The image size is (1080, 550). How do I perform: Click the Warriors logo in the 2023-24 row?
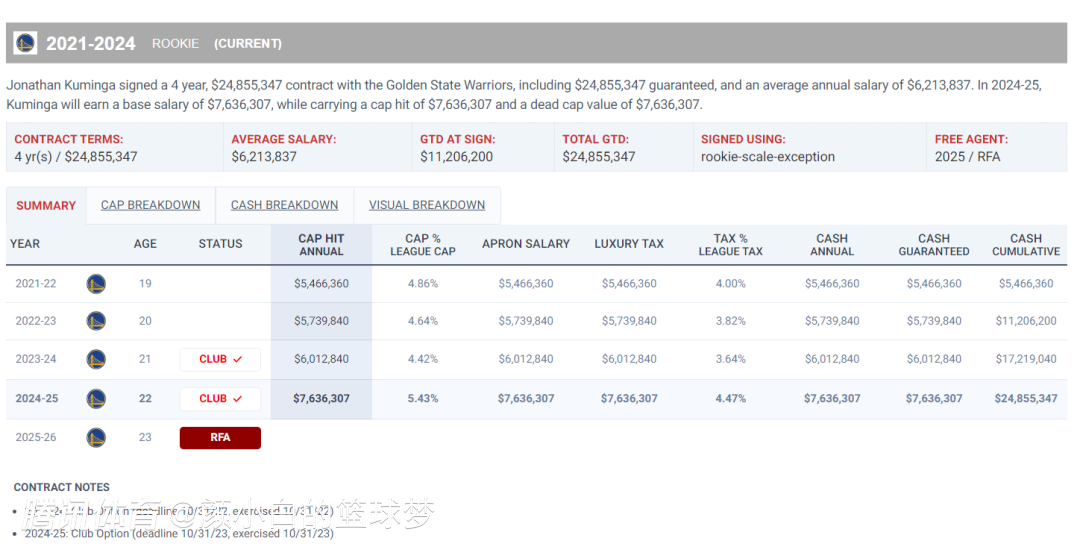[x=96, y=359]
